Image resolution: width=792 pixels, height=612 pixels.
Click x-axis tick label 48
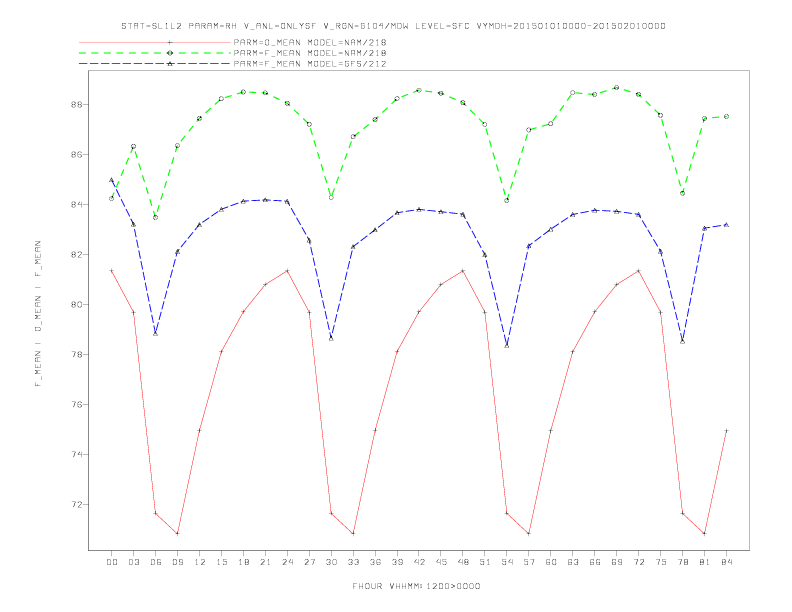(x=463, y=562)
